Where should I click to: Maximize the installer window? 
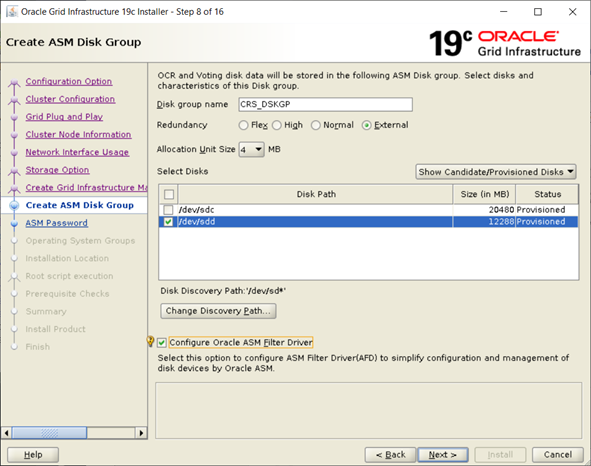538,12
